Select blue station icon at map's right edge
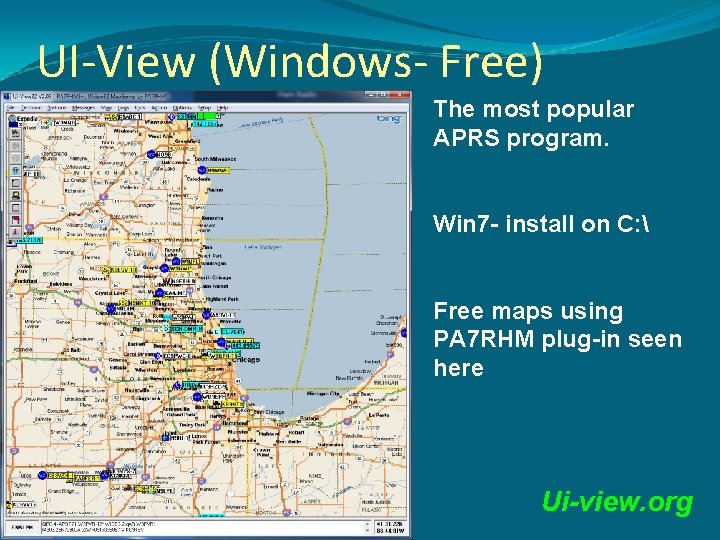 pos(404,333)
